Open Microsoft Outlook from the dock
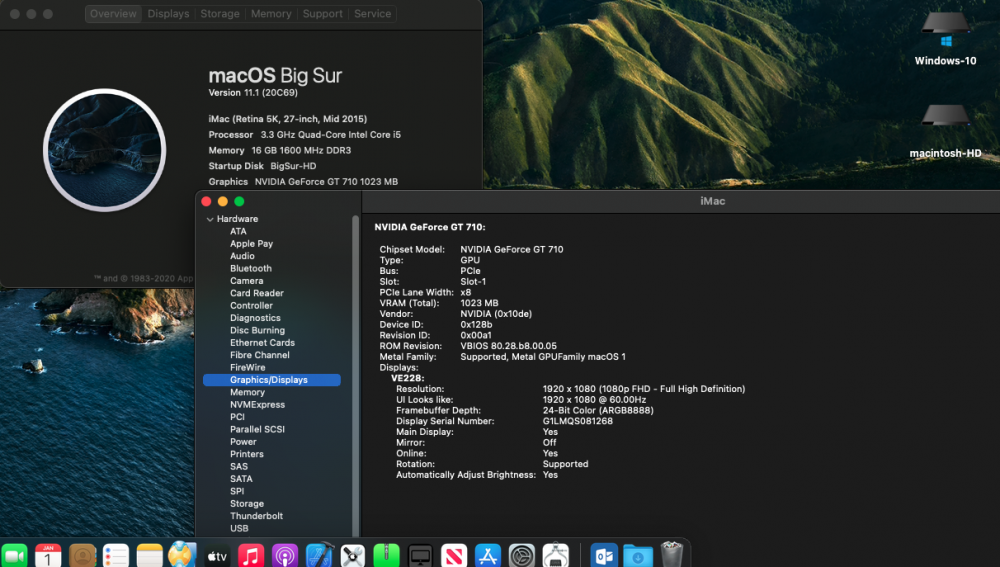The image size is (1000, 567). [603, 556]
